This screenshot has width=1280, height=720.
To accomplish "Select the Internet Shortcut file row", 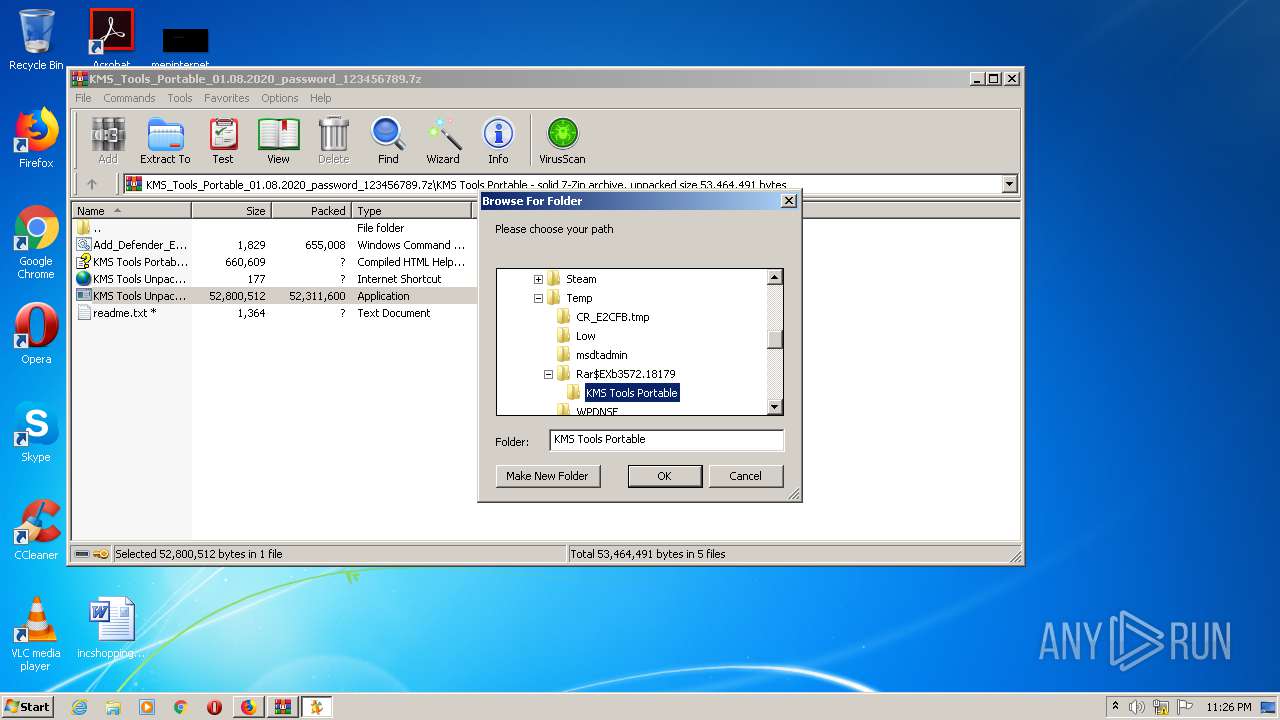I will pos(274,279).
